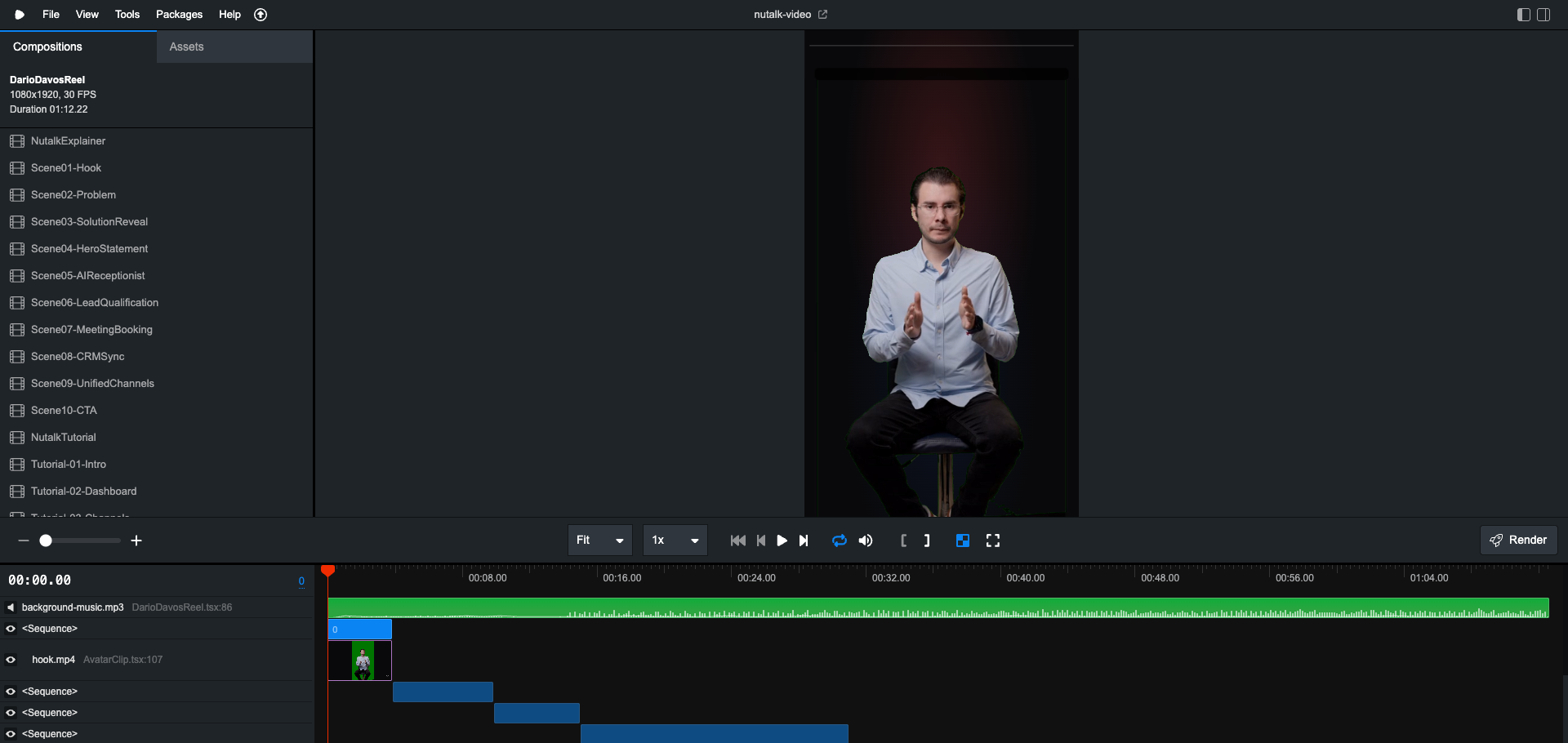Click the Render button
The image size is (1568, 743).
click(x=1518, y=540)
